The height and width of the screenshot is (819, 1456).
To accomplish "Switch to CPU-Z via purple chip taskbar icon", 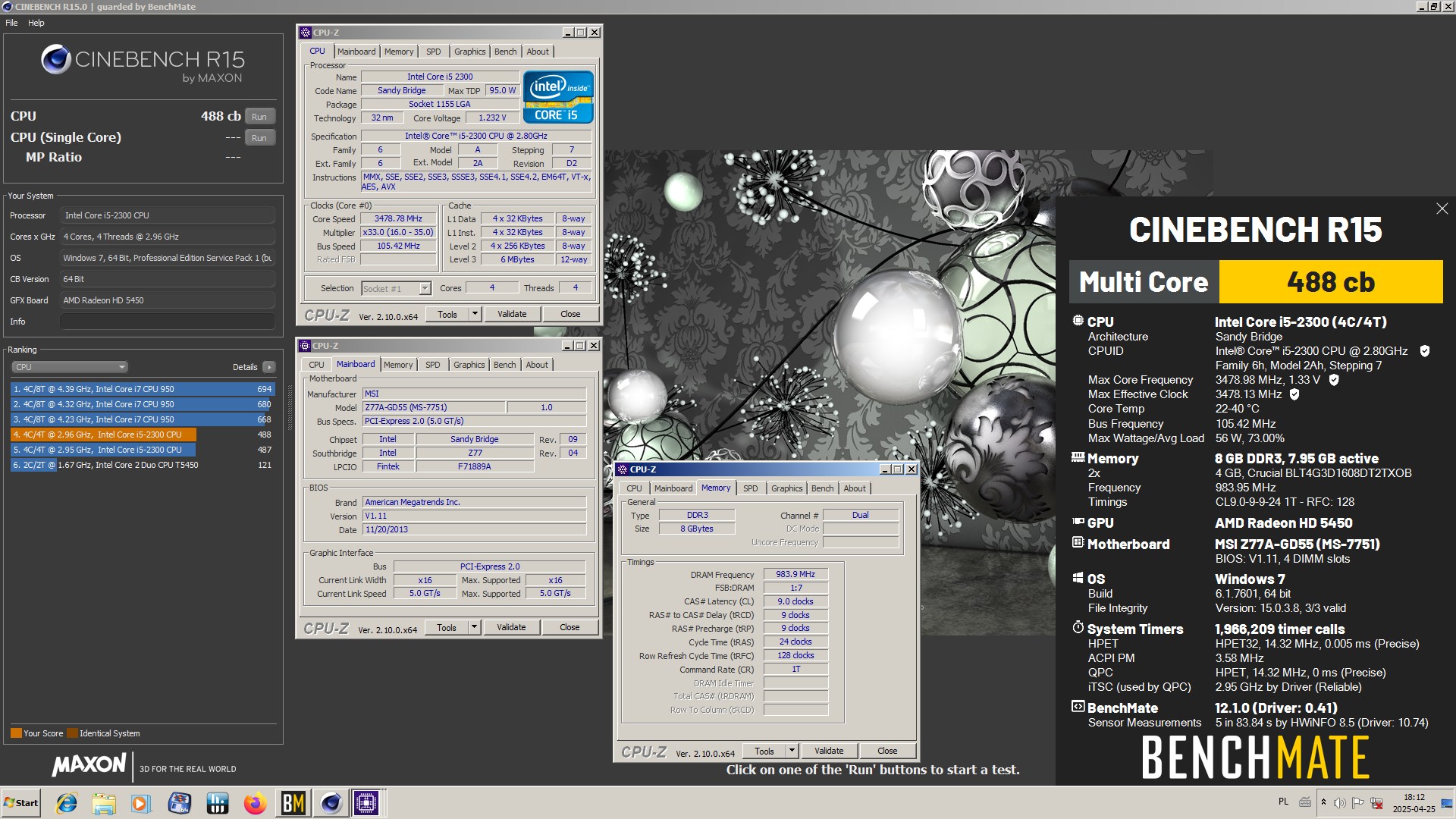I will tap(366, 803).
